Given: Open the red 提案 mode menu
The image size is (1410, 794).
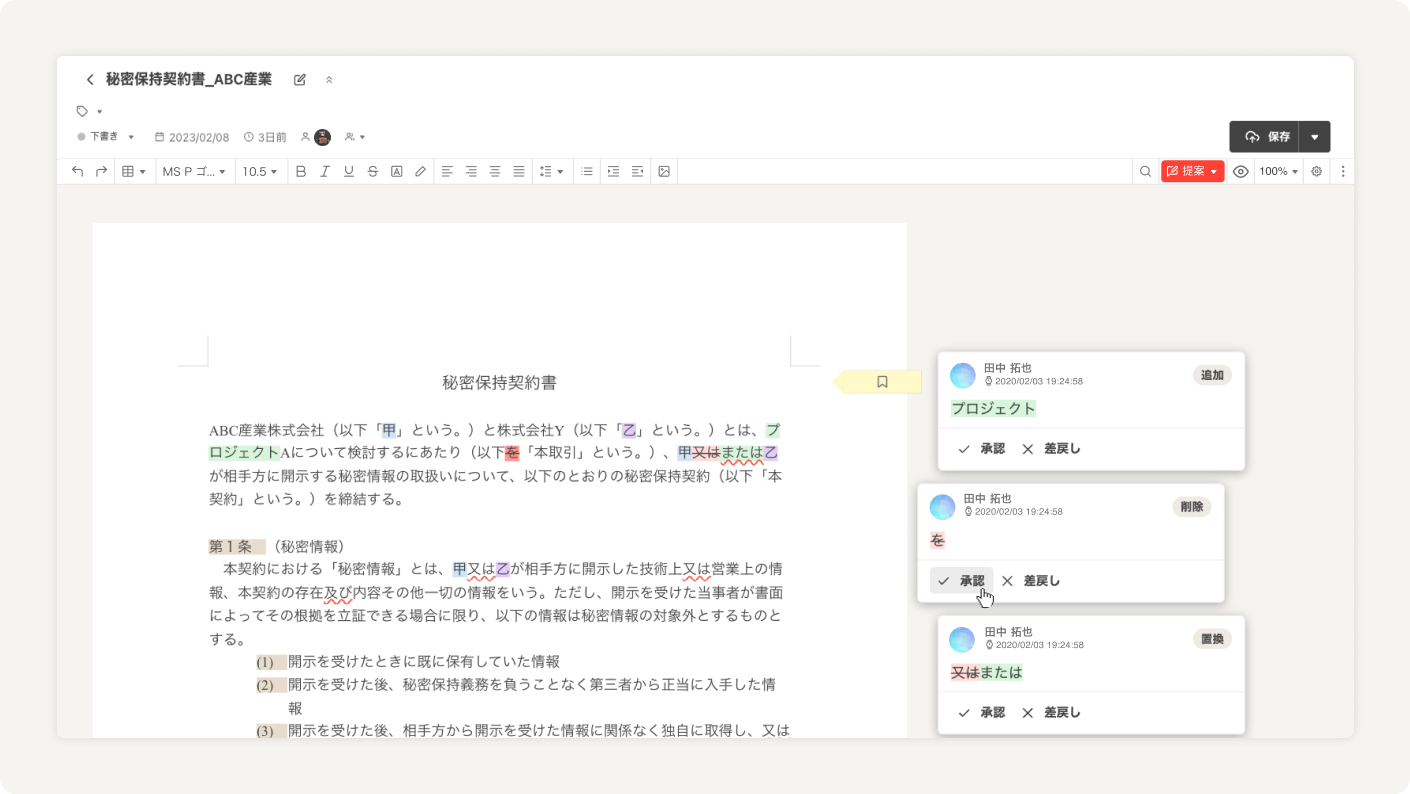Looking at the screenshot, I should click(1192, 172).
